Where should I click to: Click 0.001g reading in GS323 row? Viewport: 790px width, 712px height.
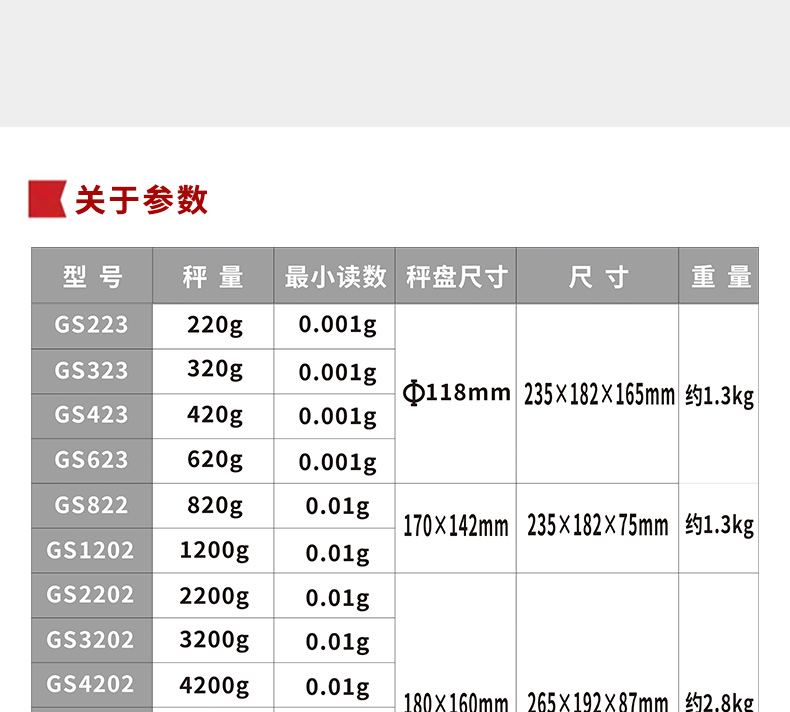pos(338,373)
